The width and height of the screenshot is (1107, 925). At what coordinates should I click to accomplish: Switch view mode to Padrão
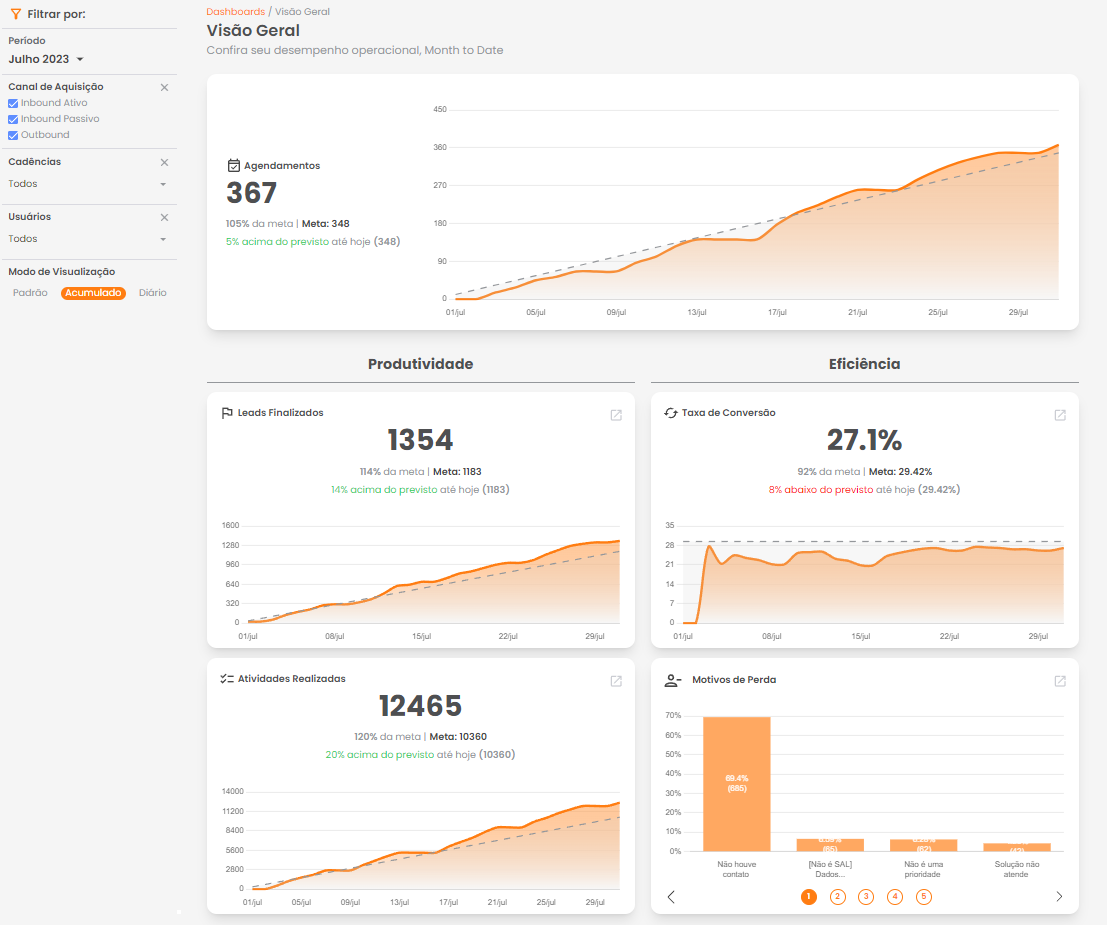coord(30,293)
